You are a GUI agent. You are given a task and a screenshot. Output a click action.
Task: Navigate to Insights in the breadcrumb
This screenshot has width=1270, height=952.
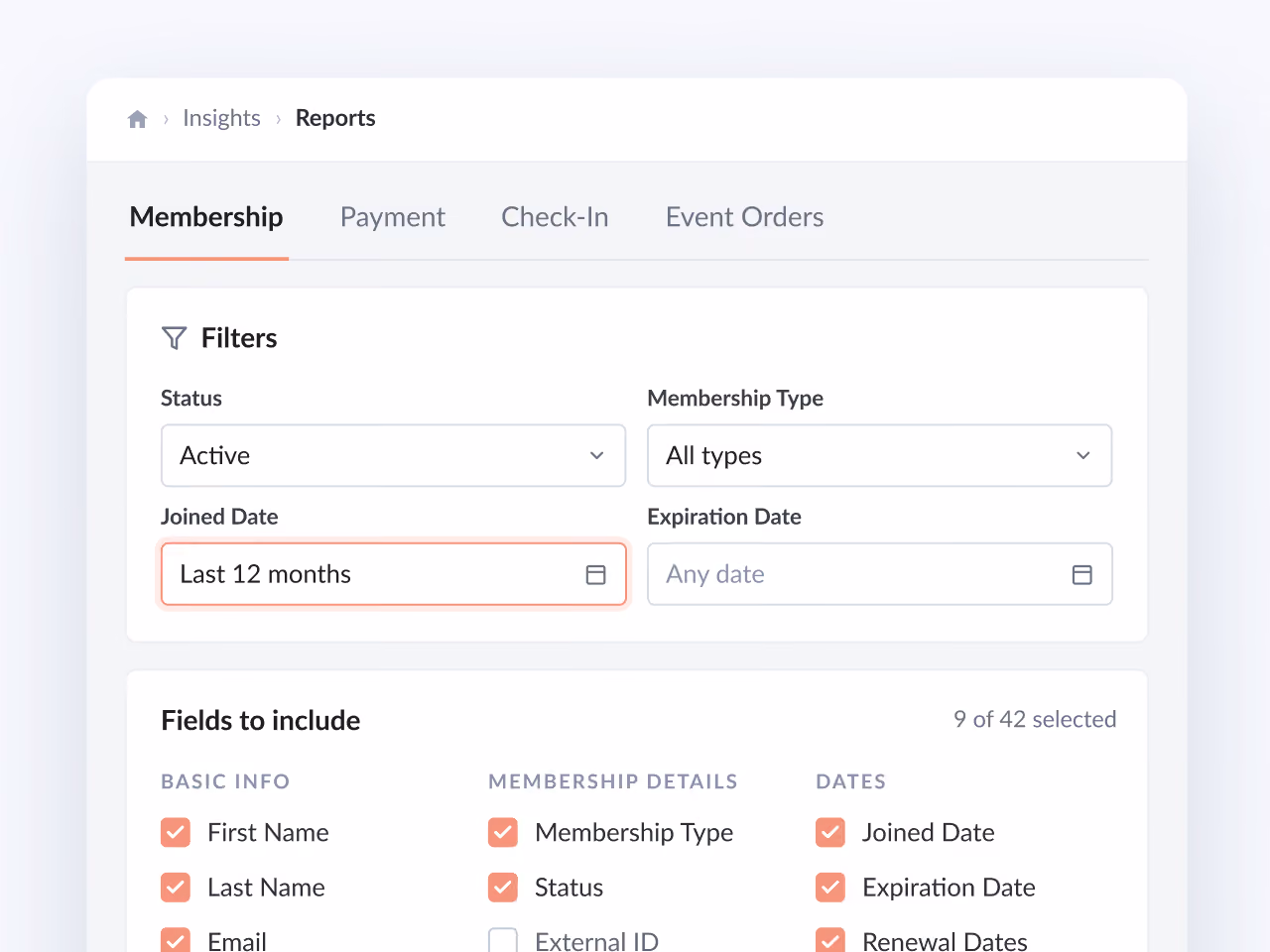click(x=221, y=118)
